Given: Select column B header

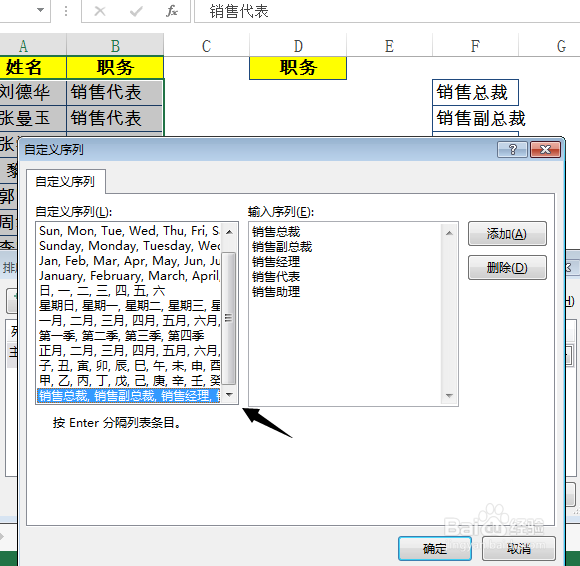Looking at the screenshot, I should 115,46.
